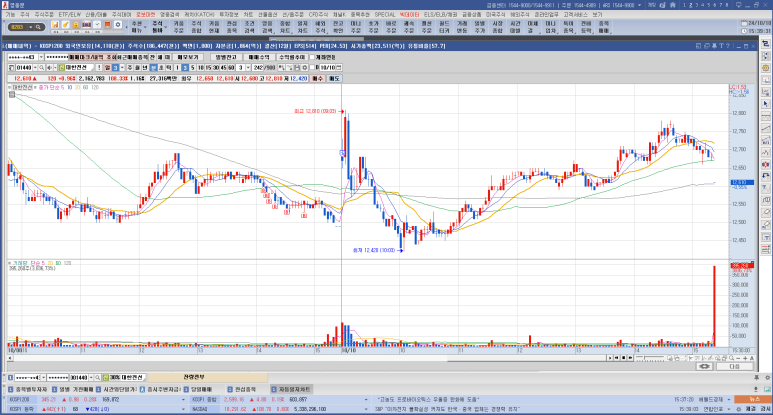Open the bottom panel account dropdown arrow
Screen dimensions: 773x415
(x=43, y=378)
